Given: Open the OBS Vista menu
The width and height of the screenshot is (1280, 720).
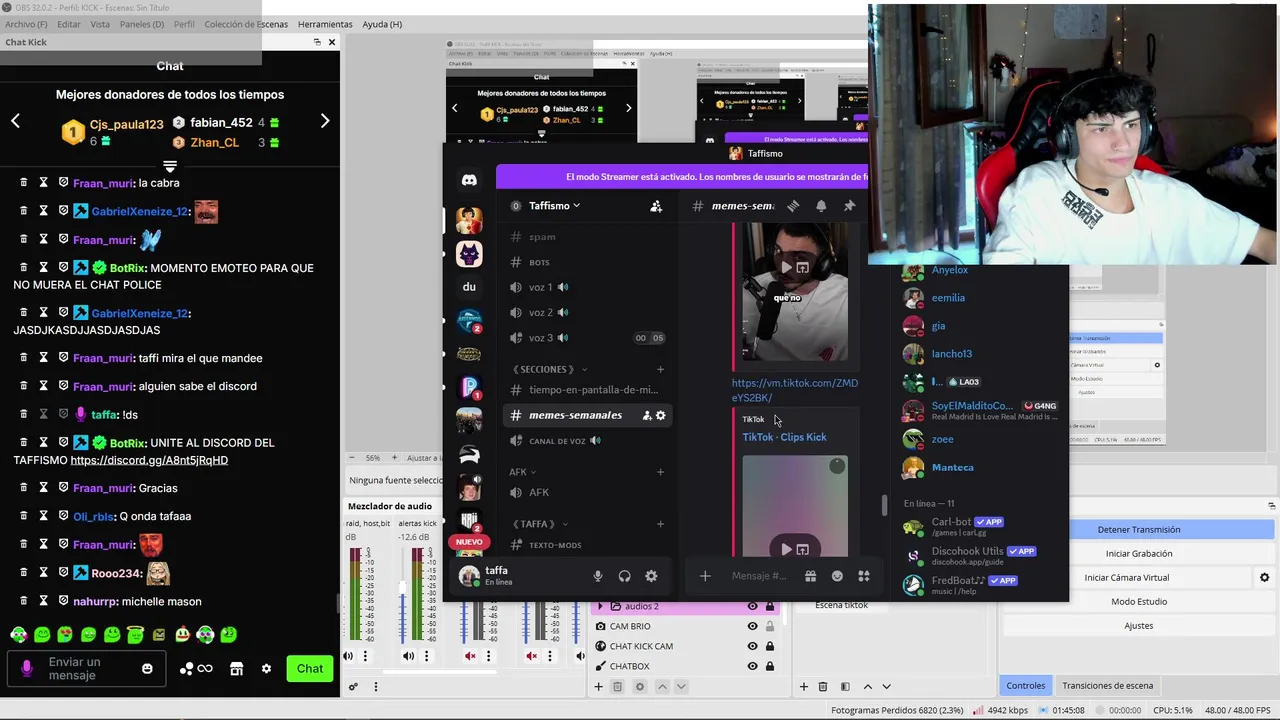Looking at the screenshot, I should (x=100, y=24).
